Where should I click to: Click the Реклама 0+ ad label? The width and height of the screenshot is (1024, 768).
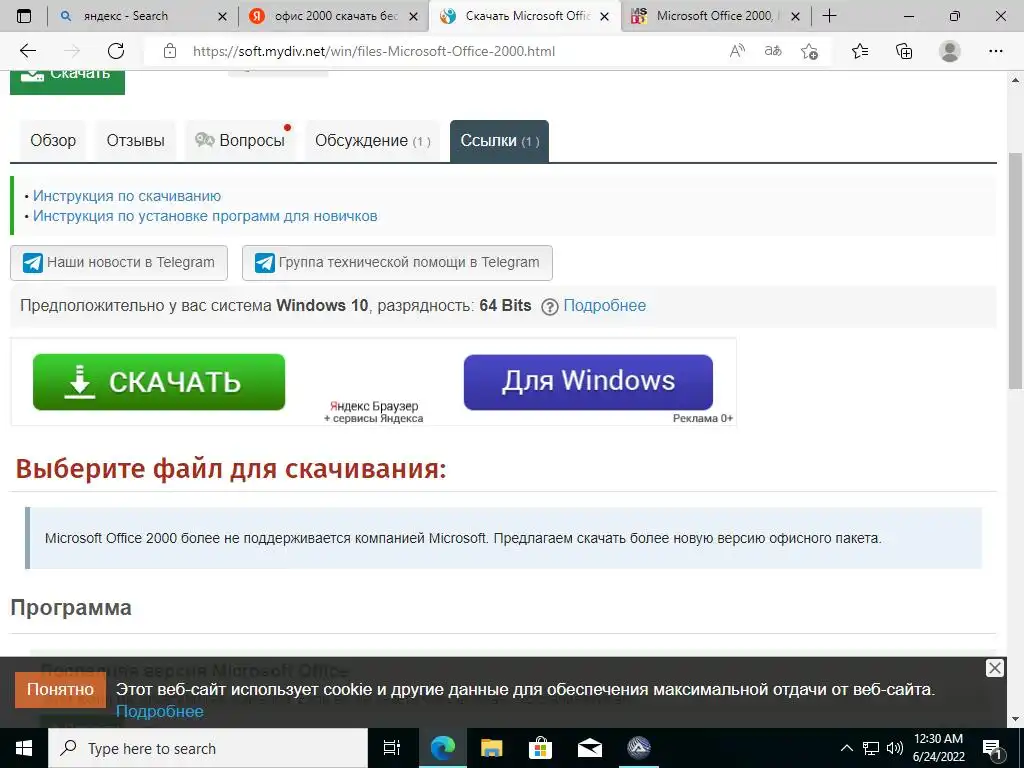703,418
